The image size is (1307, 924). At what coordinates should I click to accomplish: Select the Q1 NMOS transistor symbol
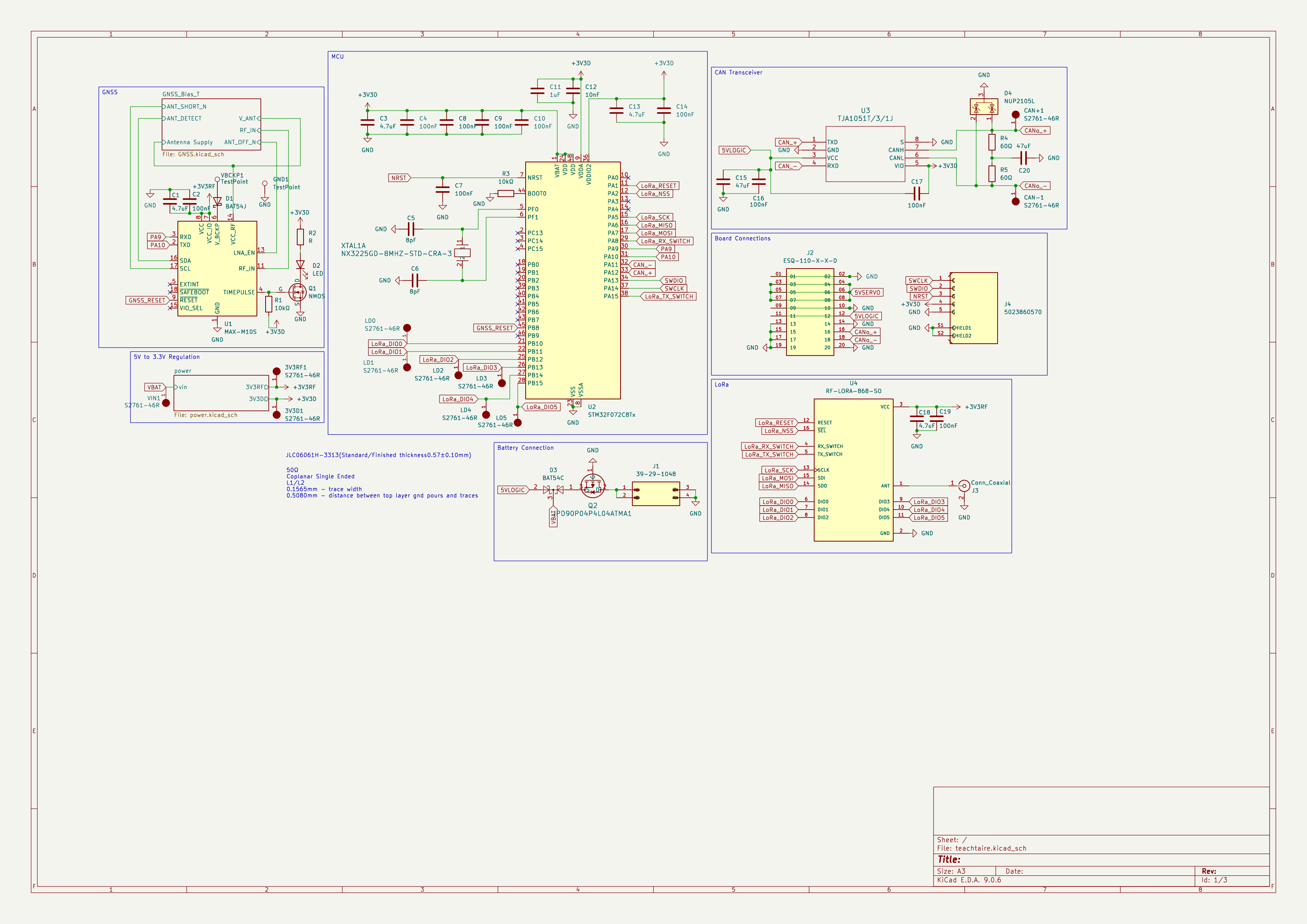click(x=297, y=292)
